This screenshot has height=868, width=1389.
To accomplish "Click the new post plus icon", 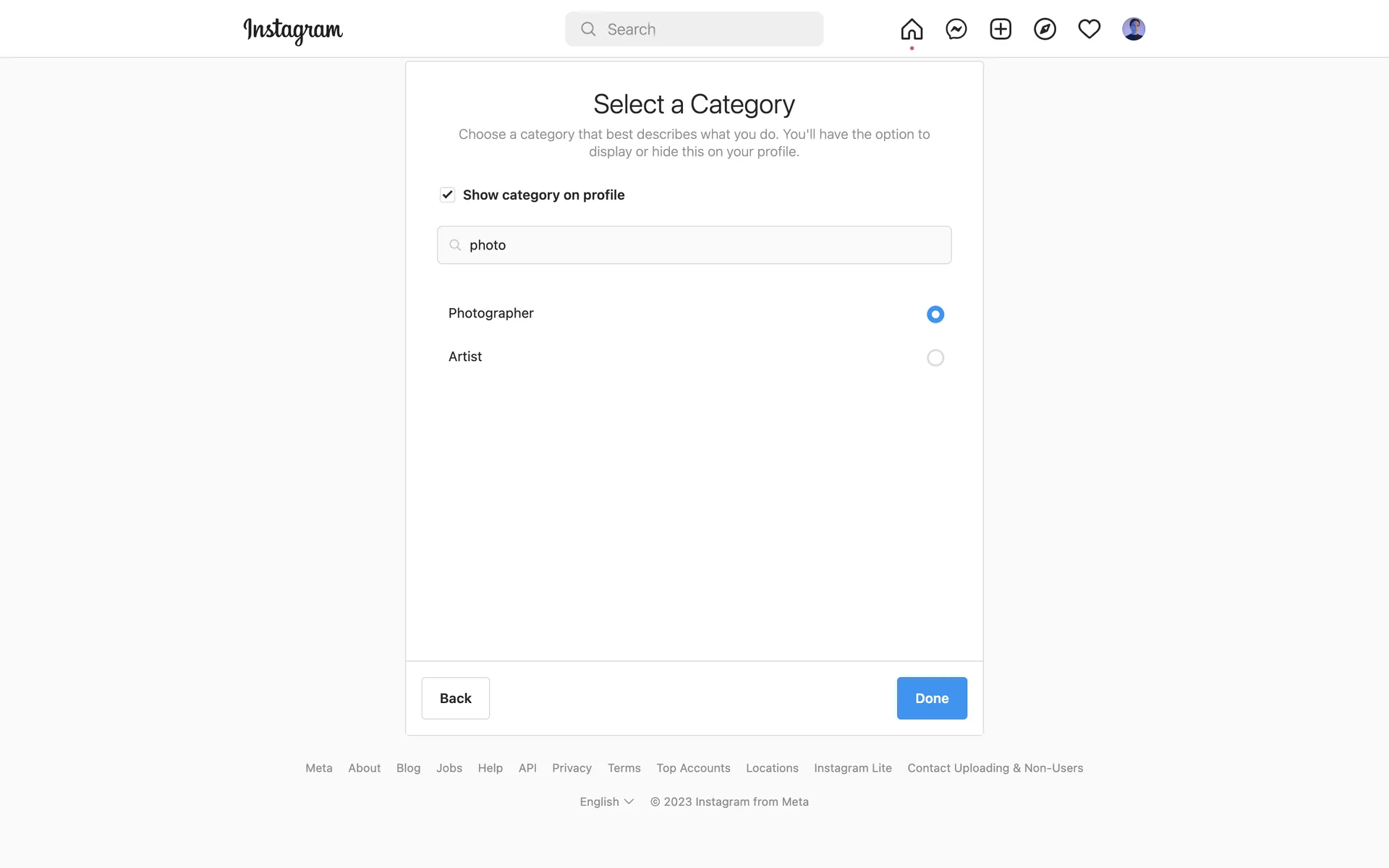I will [1001, 29].
